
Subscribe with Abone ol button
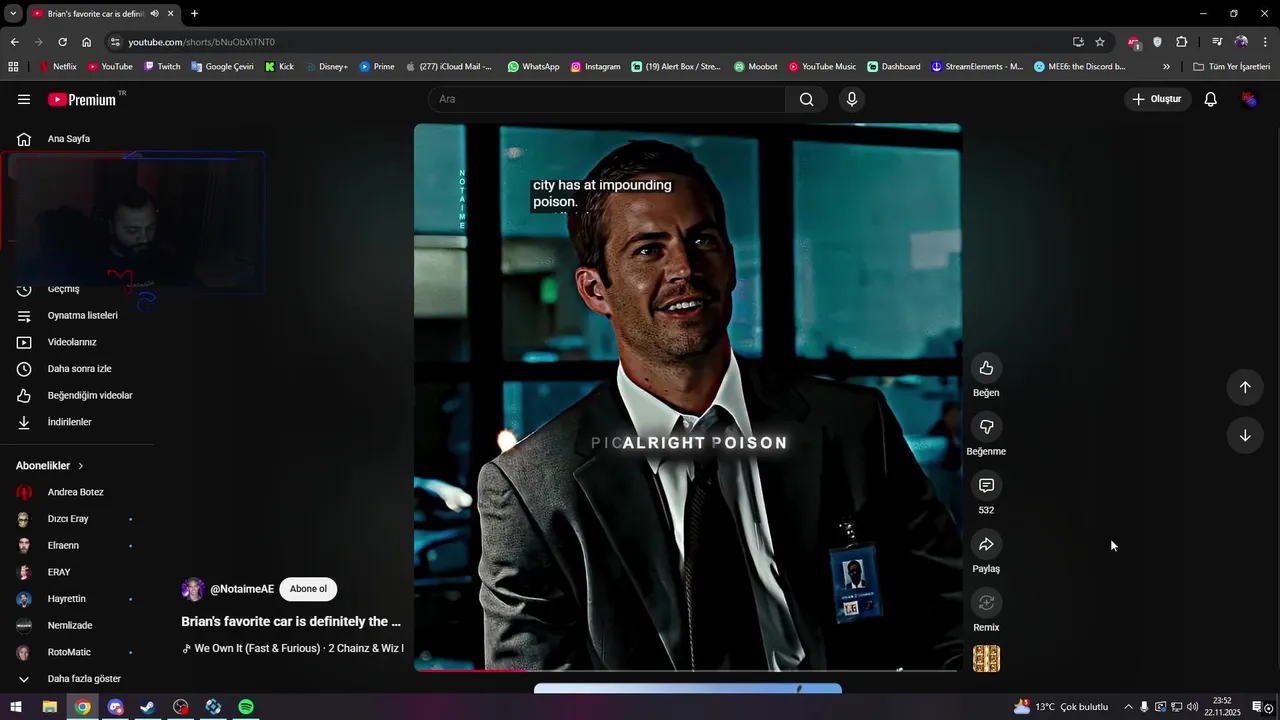click(x=308, y=589)
